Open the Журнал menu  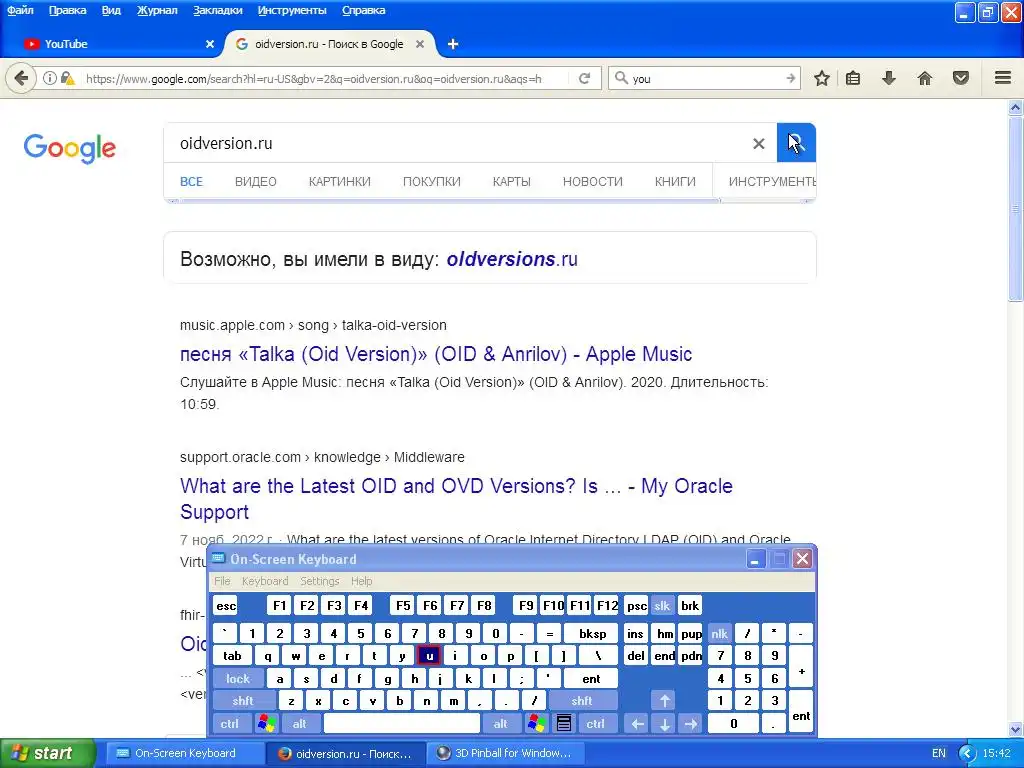157,10
